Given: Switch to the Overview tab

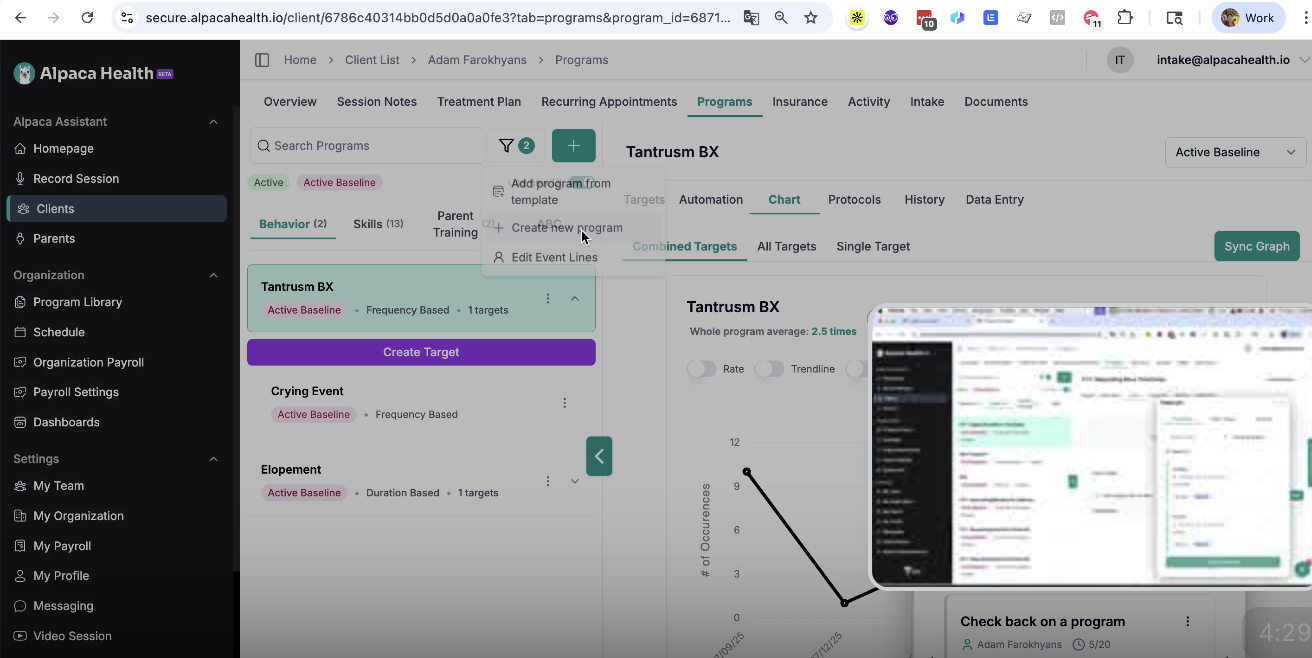Looking at the screenshot, I should pos(290,102).
